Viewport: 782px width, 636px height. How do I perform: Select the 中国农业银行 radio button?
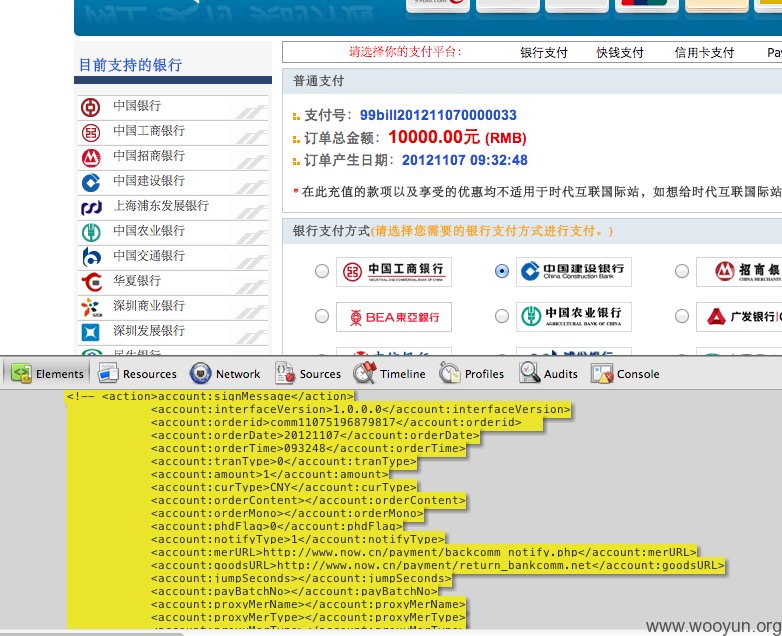(502, 316)
